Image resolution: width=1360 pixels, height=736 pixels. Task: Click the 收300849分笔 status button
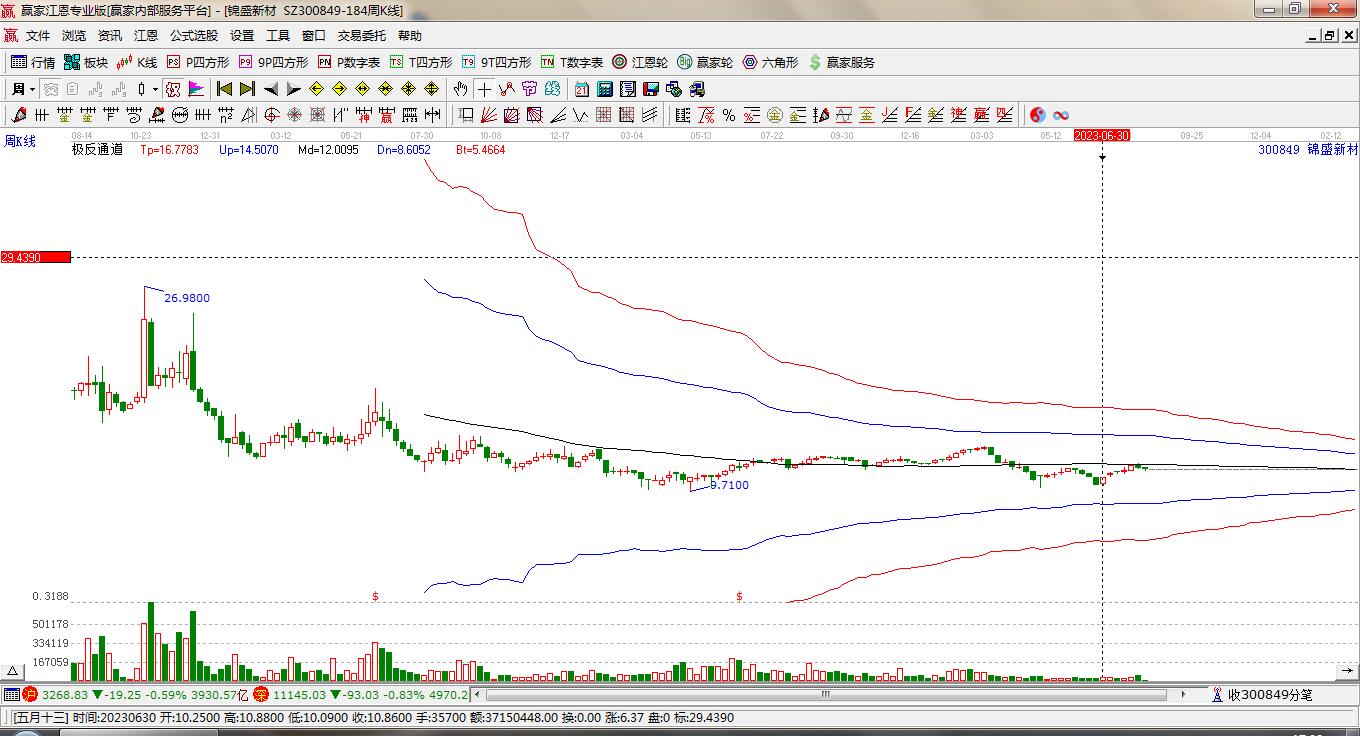[1262, 694]
